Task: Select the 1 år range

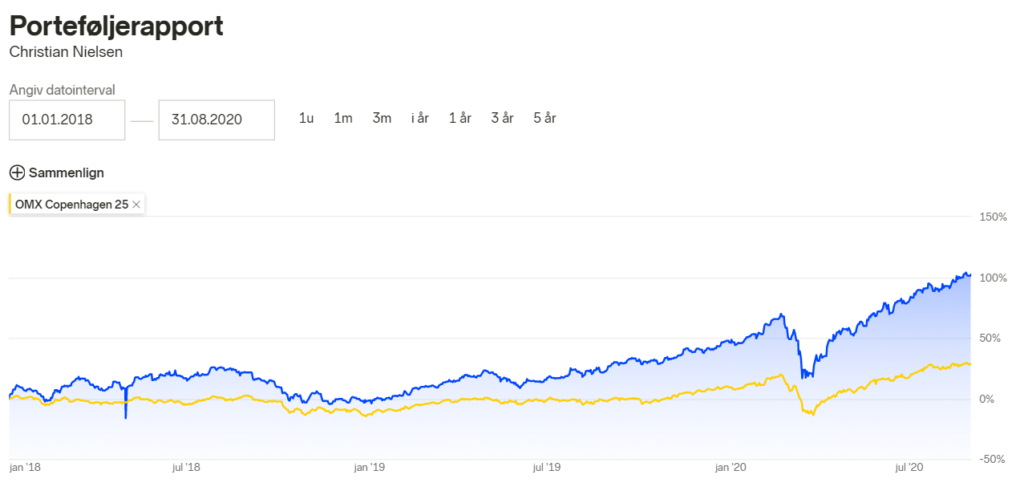Action: 460,119
